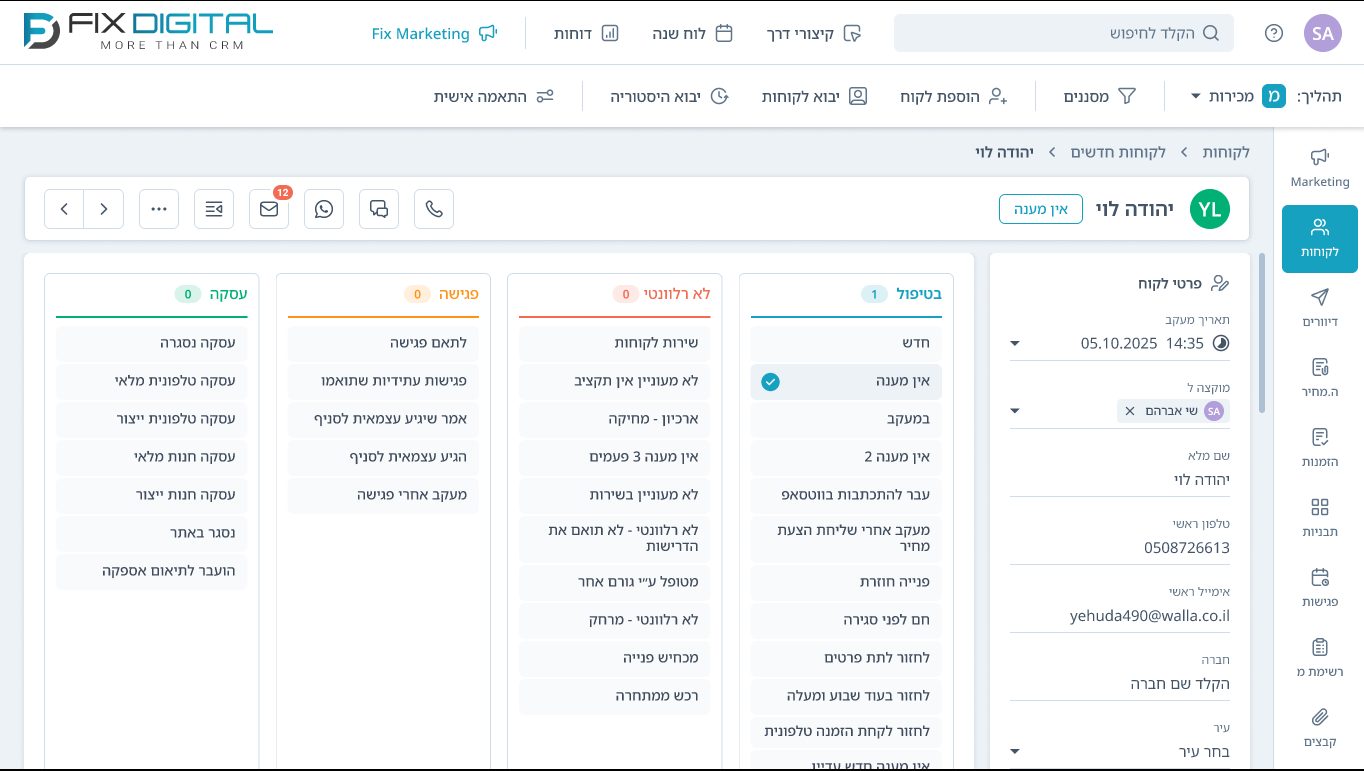1364x771 pixels.
Task: Click the לקוחות breadcrumb link
Action: pos(1226,152)
